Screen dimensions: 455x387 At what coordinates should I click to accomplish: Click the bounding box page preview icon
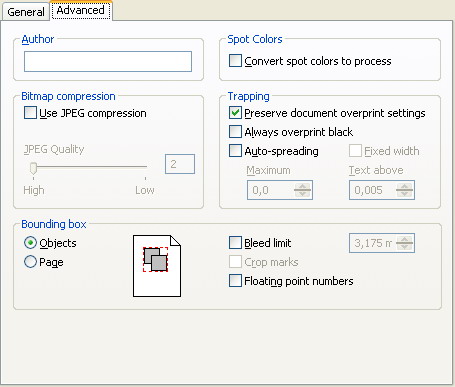tap(157, 266)
